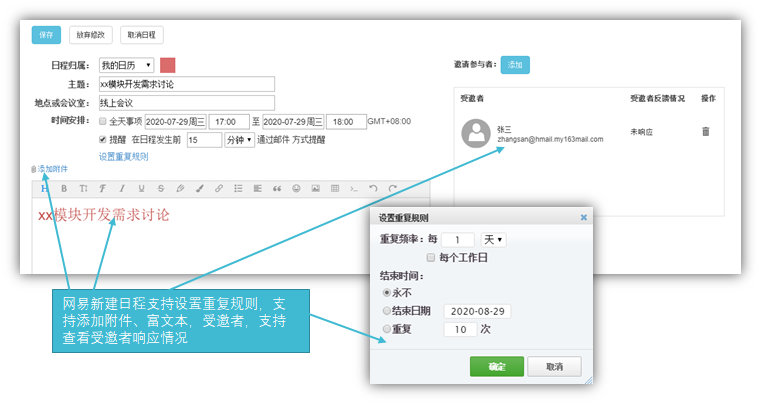Click the red calendar color swatch
The width and height of the screenshot is (761, 404).
[x=168, y=65]
